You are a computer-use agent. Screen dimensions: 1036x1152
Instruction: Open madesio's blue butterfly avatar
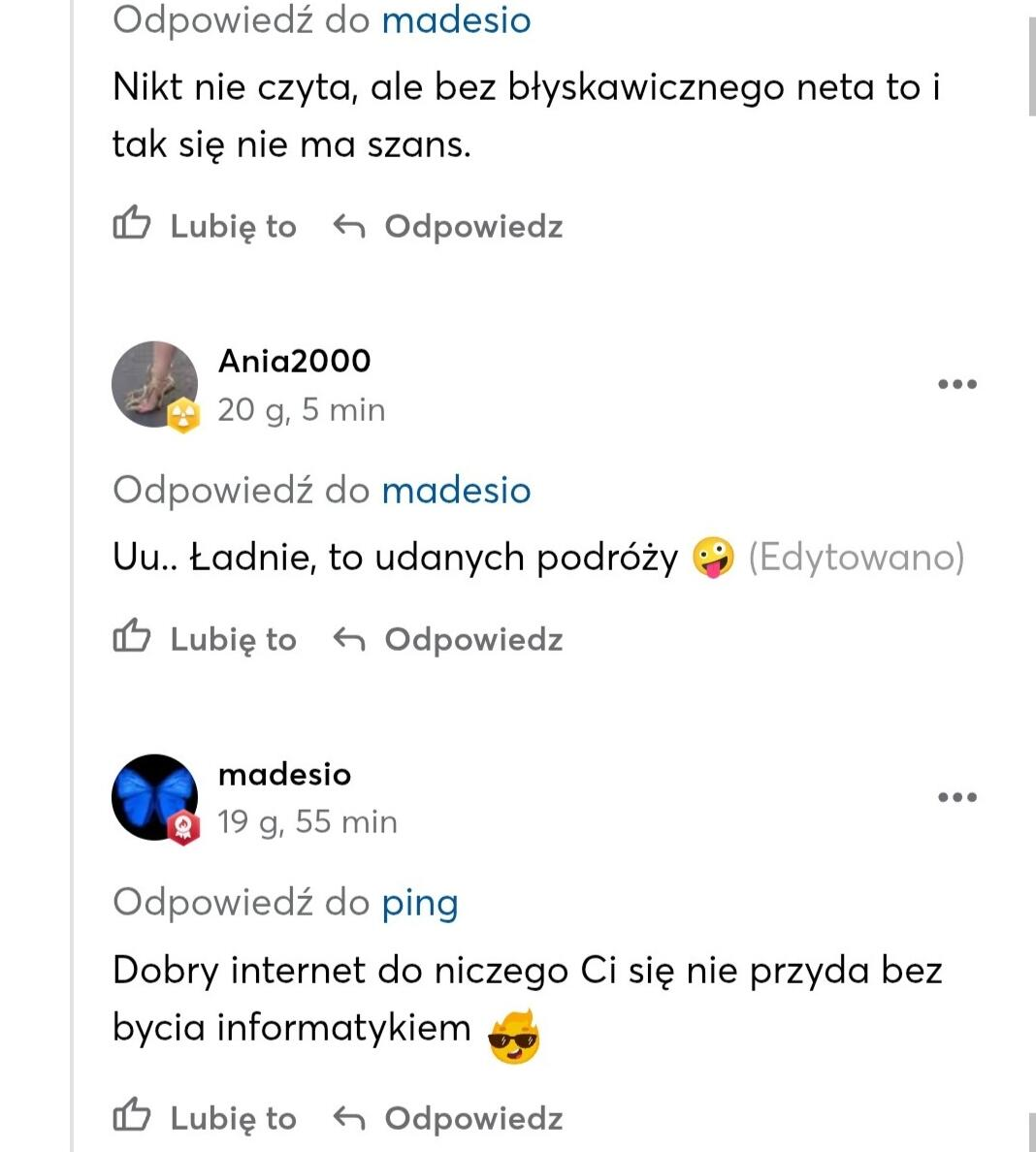(153, 795)
